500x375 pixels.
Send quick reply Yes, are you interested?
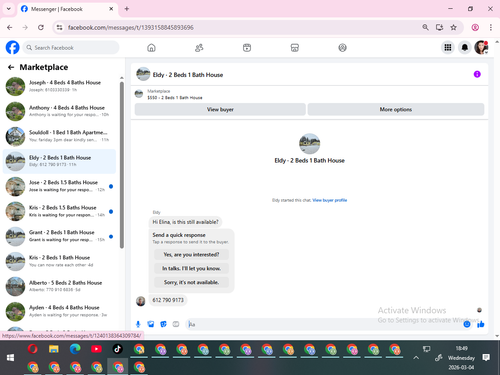(191, 255)
